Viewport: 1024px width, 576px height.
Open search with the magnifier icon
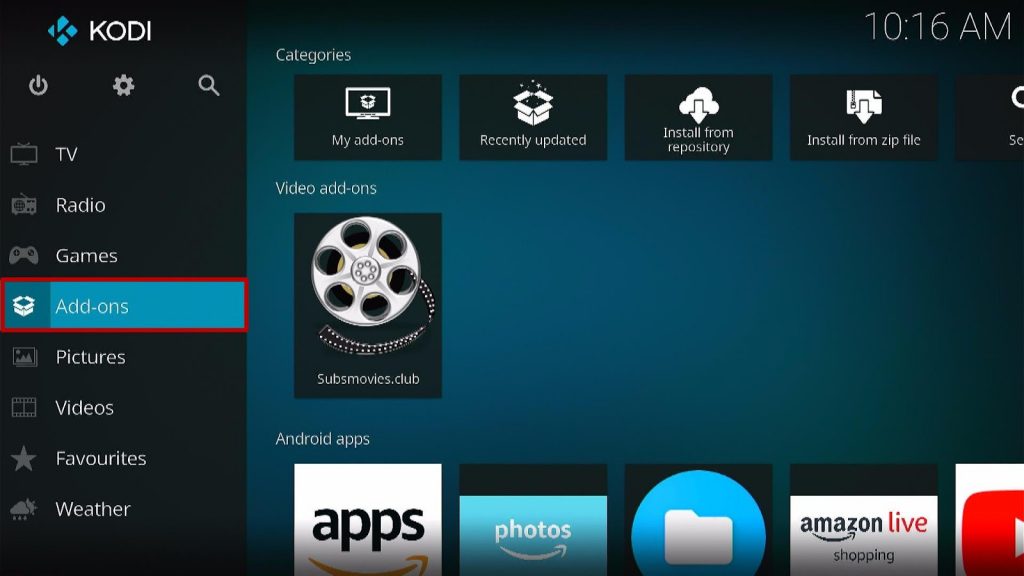coord(209,86)
